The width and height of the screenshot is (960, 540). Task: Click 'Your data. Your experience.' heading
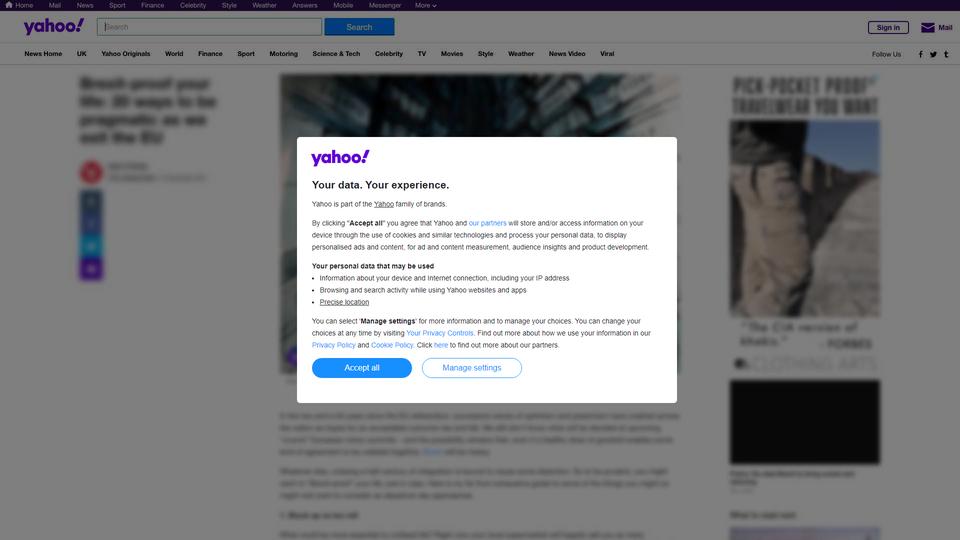[380, 185]
